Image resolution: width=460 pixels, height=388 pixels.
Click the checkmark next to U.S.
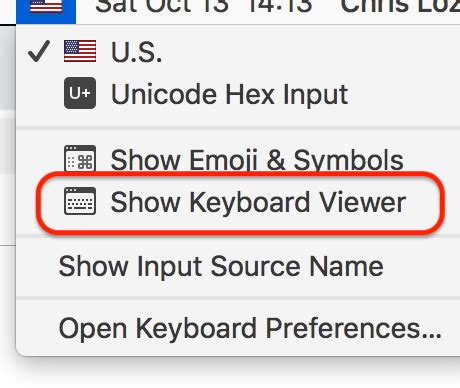[x=39, y=51]
